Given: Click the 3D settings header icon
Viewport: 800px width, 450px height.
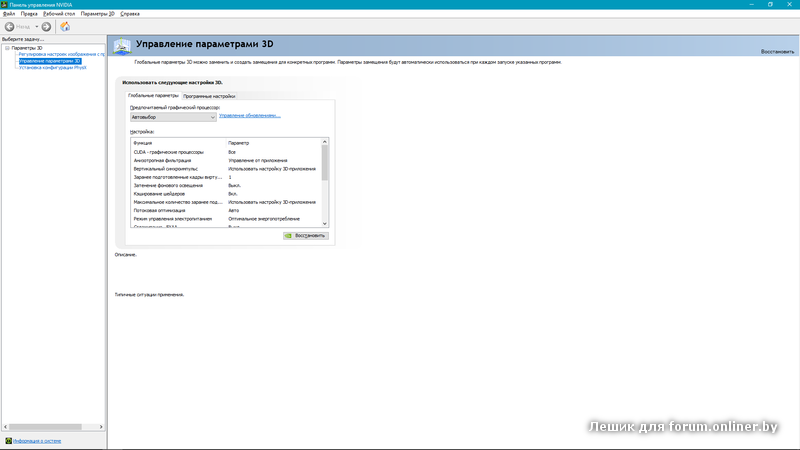Looking at the screenshot, I should [122, 46].
